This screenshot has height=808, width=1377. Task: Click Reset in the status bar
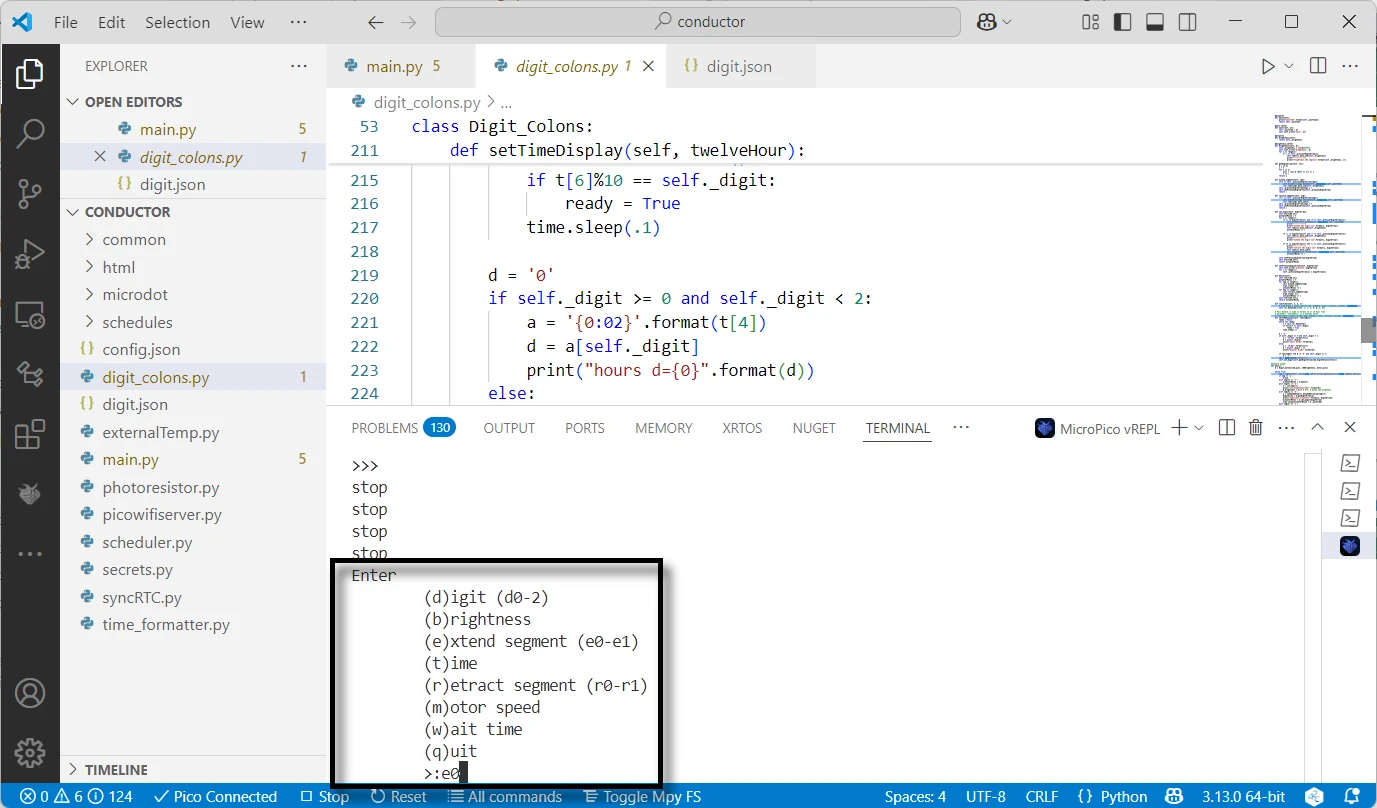point(399,797)
